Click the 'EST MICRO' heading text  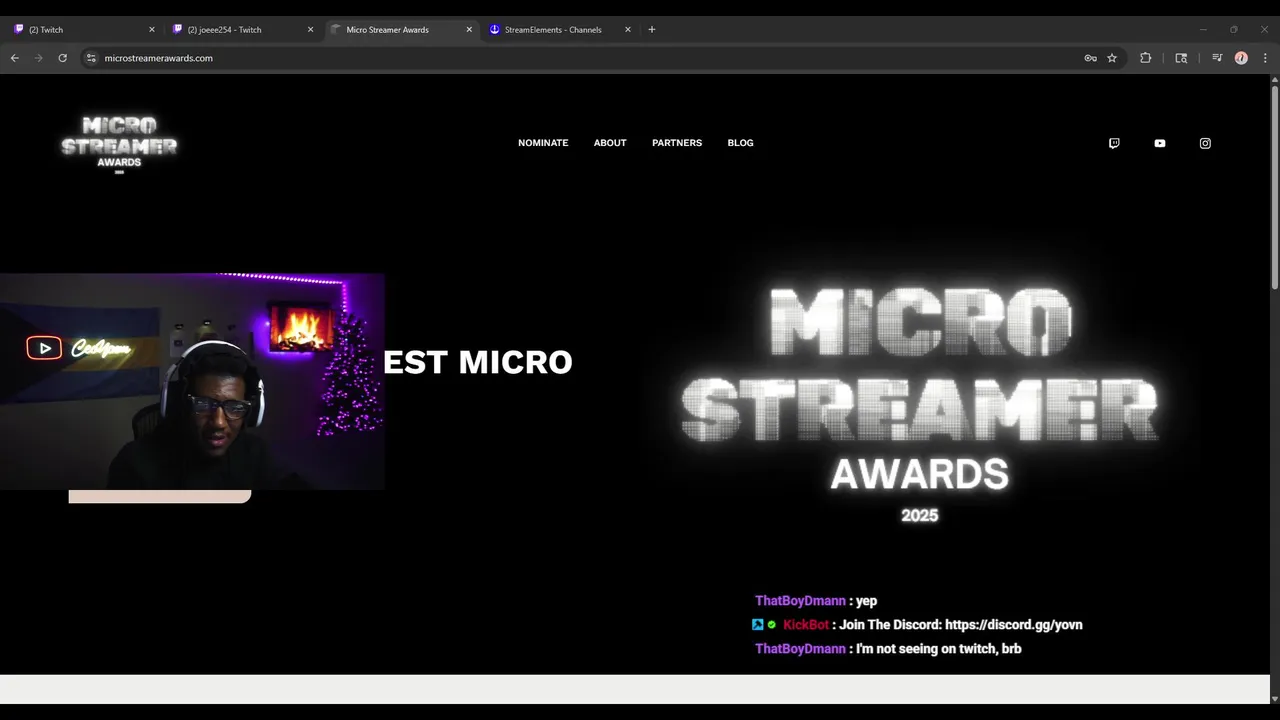478,362
